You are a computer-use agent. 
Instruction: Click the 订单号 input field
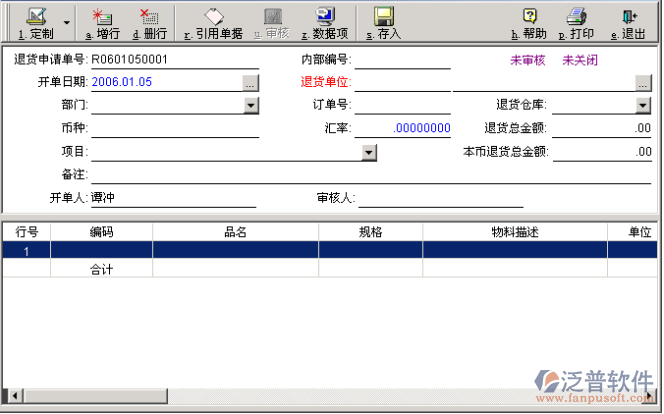(x=402, y=105)
